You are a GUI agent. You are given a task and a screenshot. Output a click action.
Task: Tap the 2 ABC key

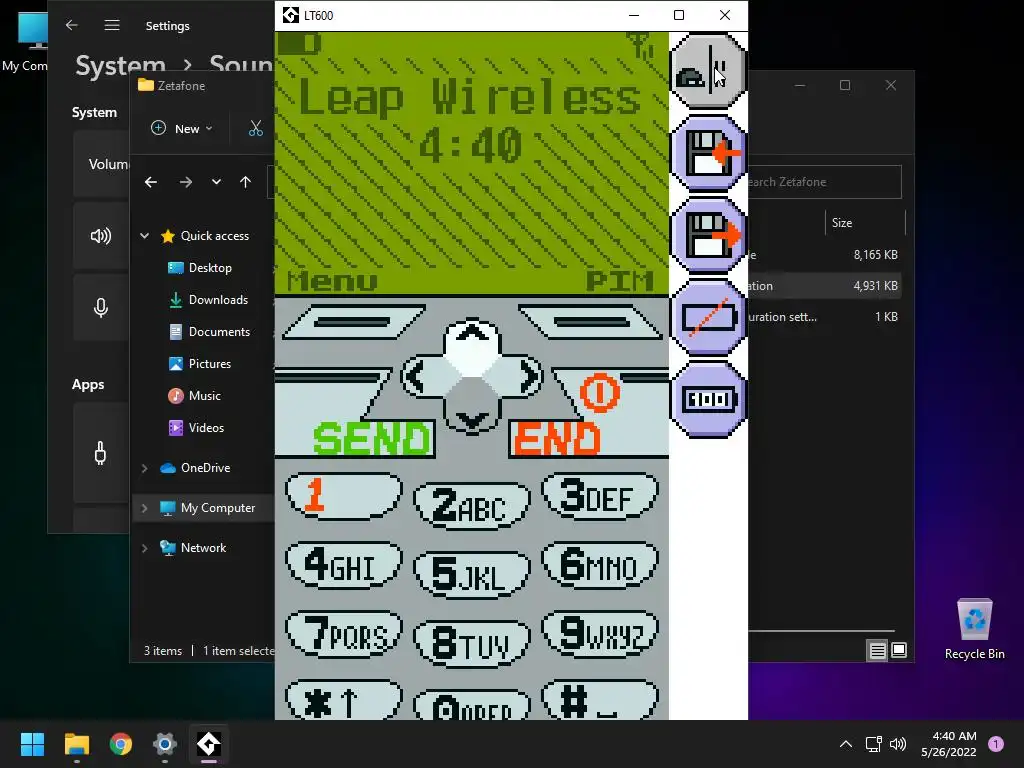472,505
